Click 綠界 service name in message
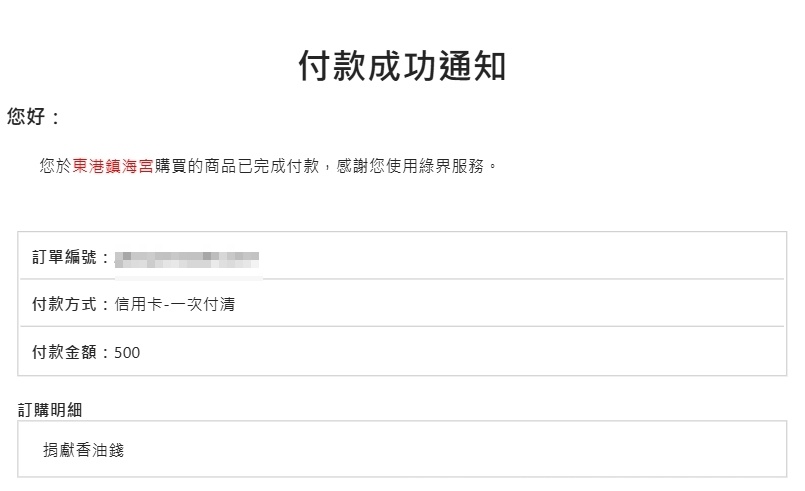 click(434, 166)
